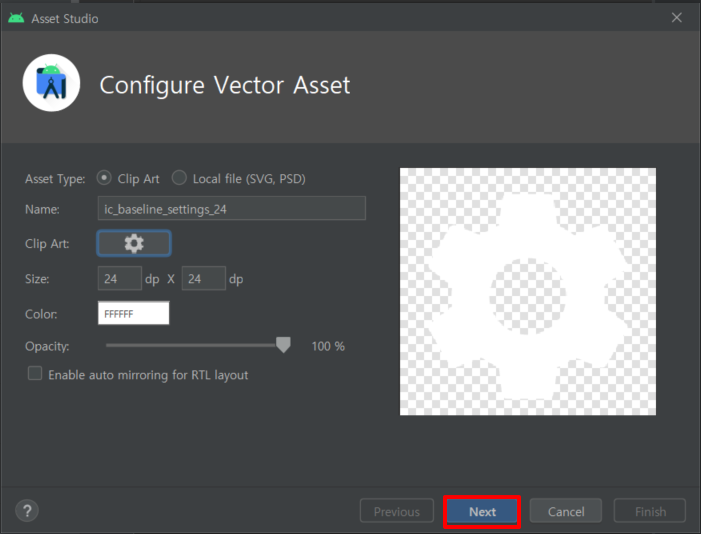Click the Opacity slider handle

283,345
